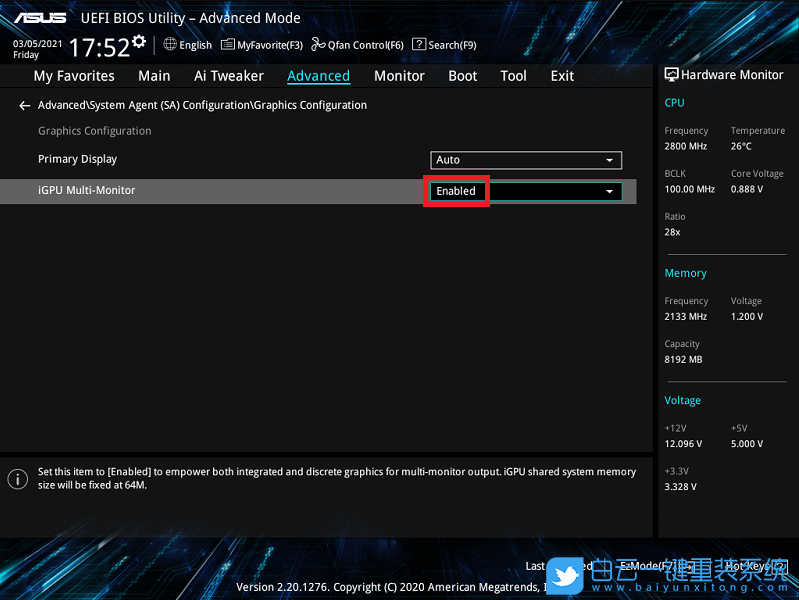Select the iGPU Multi-Monitor setting row
Viewport: 799px width, 600px height.
(x=200, y=190)
